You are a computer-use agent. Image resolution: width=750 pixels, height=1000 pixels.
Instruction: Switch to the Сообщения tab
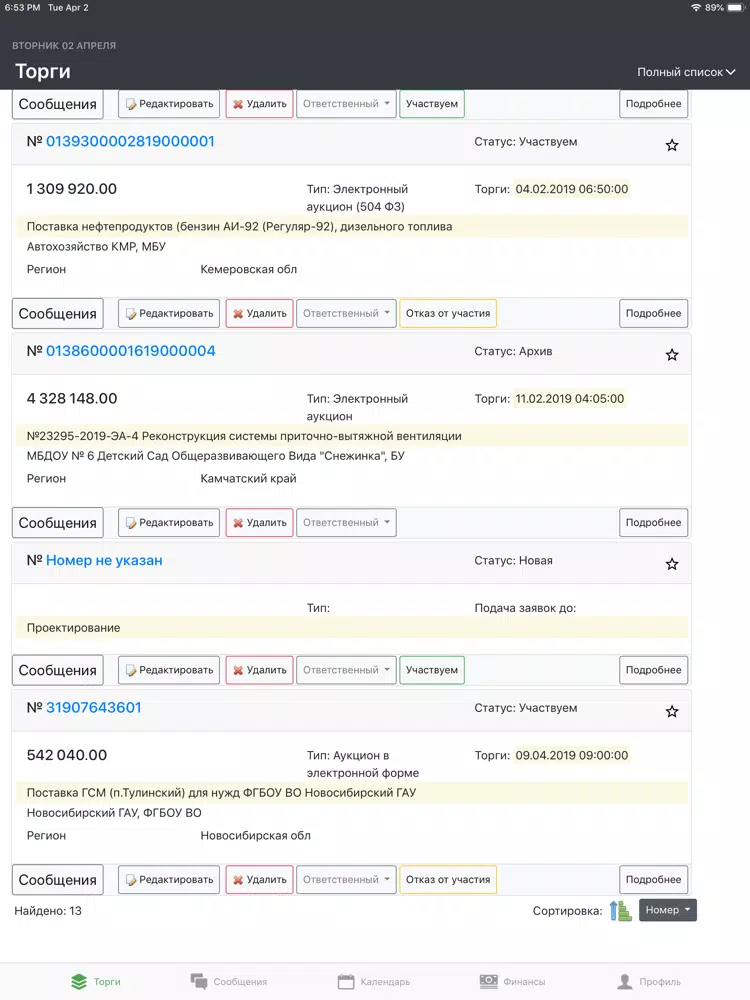point(229,982)
